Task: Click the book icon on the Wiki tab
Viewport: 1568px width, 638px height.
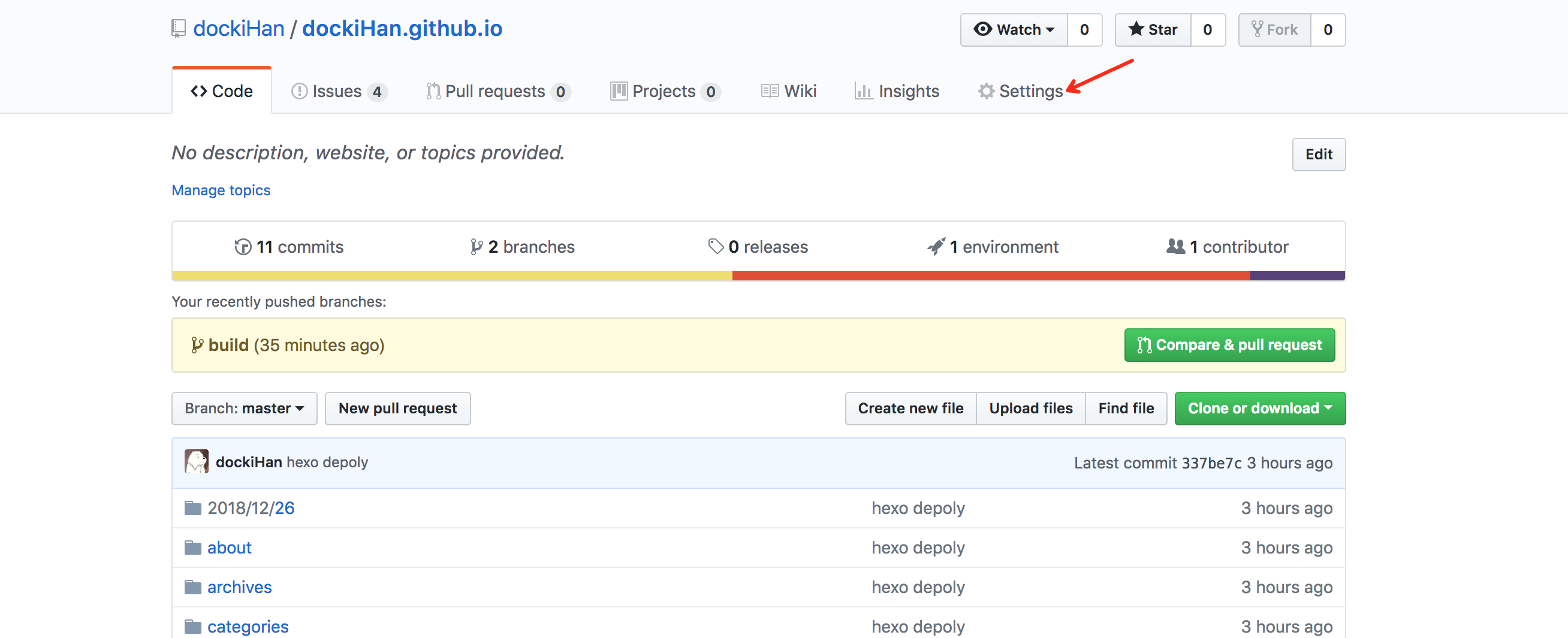Action: click(770, 91)
